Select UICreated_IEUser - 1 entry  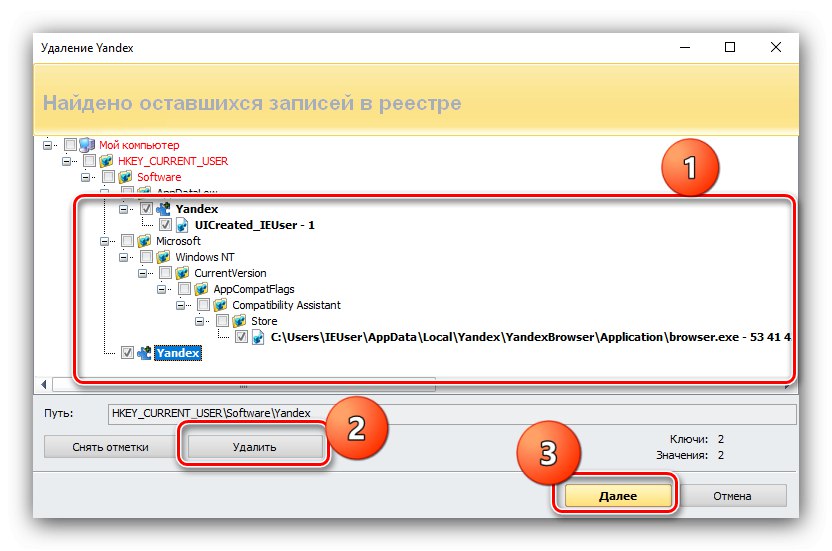[x=255, y=225]
